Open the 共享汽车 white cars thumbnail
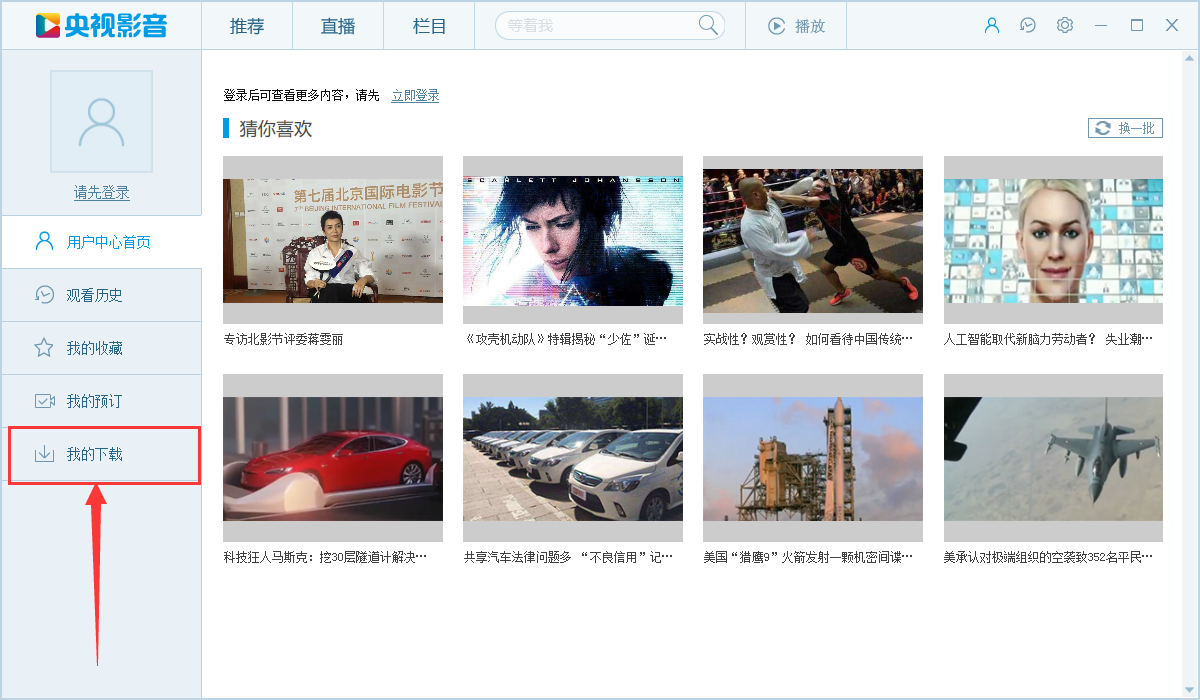 tap(573, 458)
